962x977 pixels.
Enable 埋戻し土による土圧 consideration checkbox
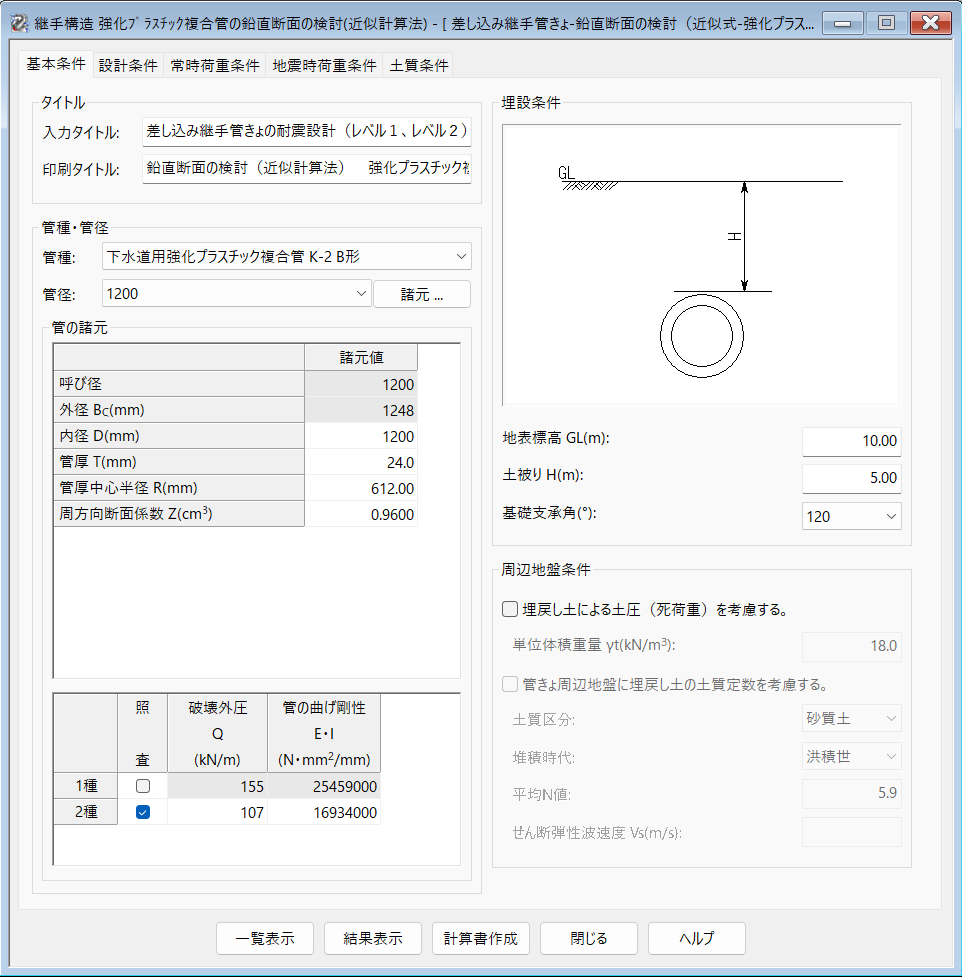(x=510, y=608)
